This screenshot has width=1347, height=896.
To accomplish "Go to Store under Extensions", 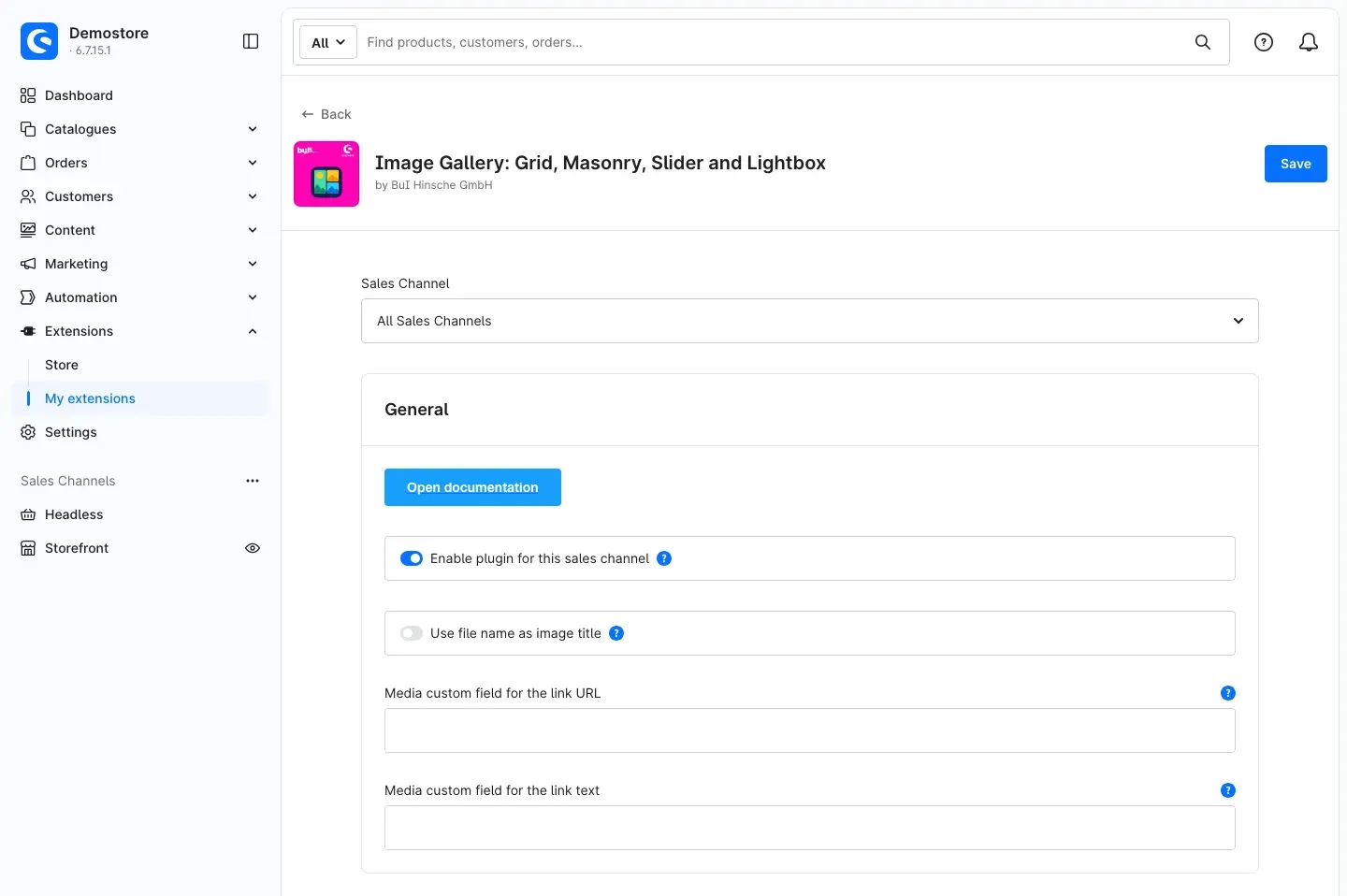I will [62, 365].
